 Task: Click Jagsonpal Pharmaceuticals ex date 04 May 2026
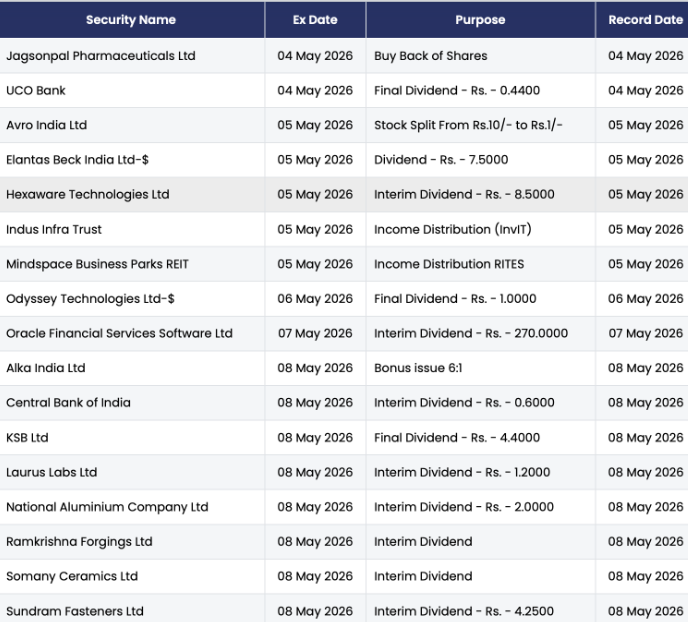tap(315, 56)
